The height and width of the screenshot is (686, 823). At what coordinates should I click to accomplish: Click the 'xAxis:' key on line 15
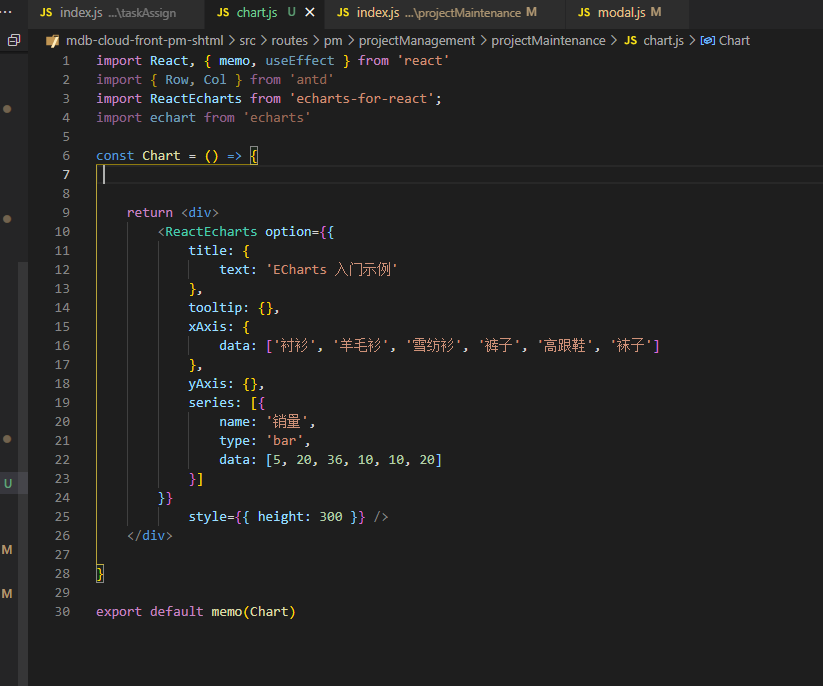point(211,326)
